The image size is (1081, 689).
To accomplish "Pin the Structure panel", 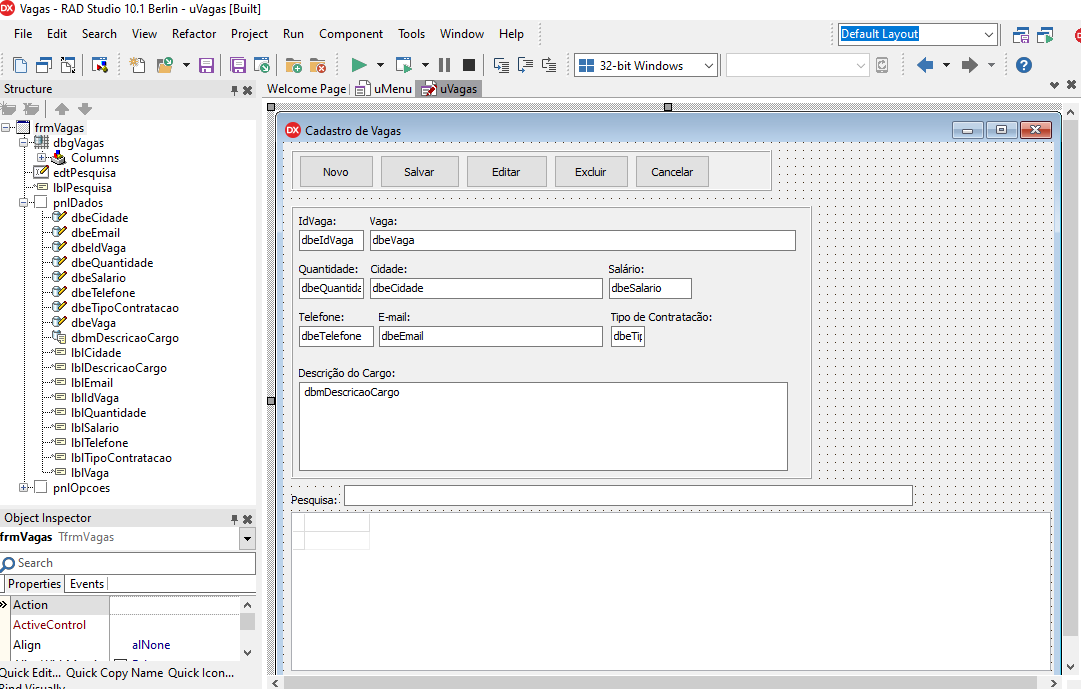I will 234,90.
